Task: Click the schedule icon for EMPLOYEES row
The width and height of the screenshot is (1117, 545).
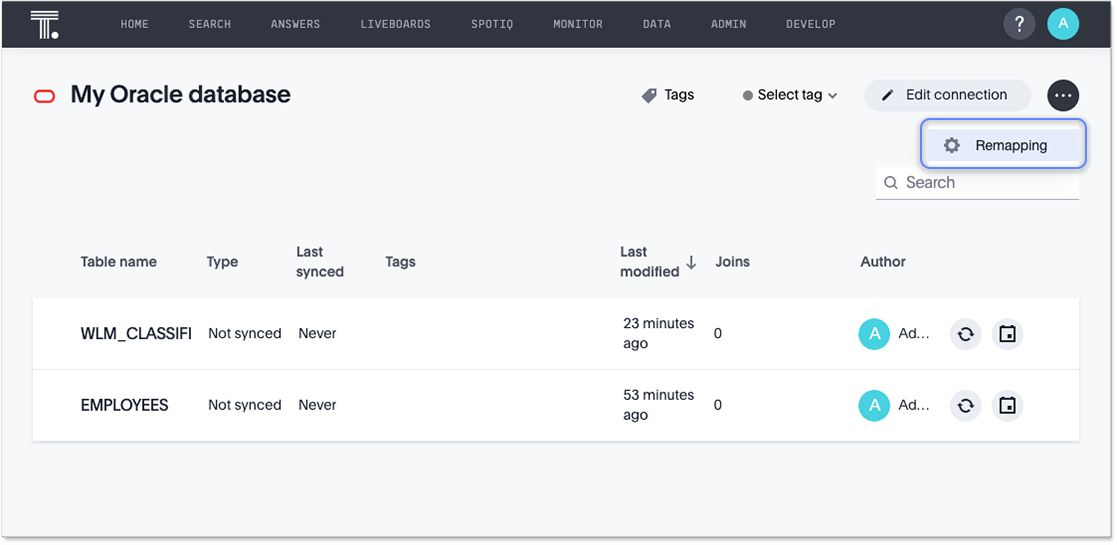Action: pyautogui.click(x=1007, y=406)
